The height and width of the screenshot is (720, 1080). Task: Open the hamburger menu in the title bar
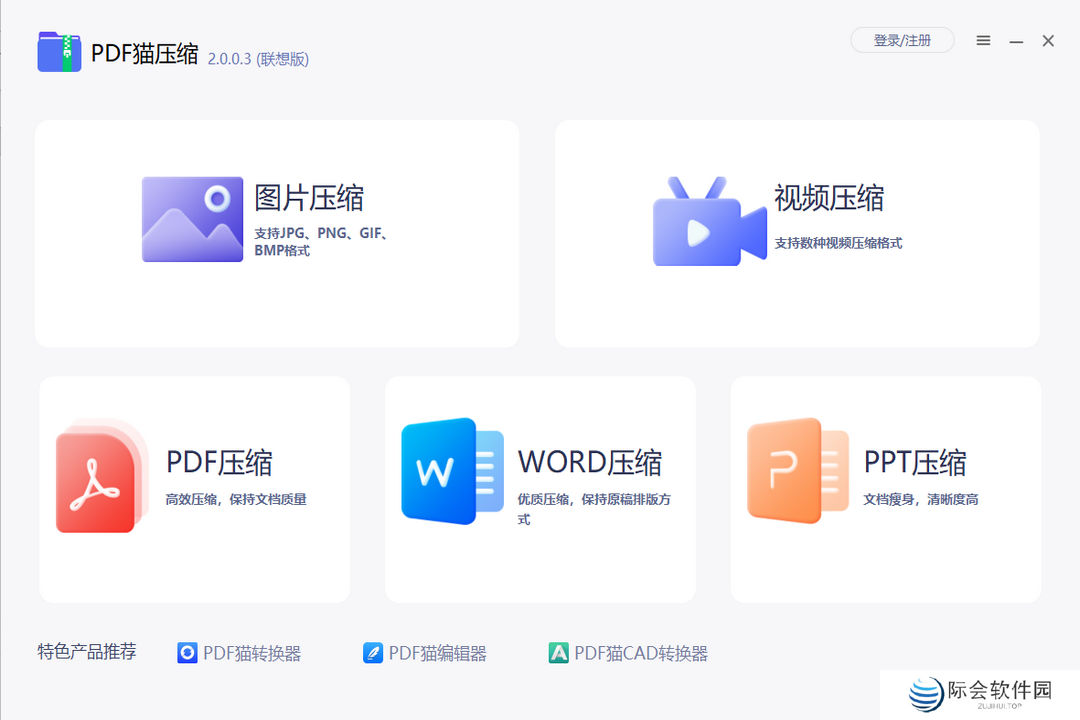point(982,40)
